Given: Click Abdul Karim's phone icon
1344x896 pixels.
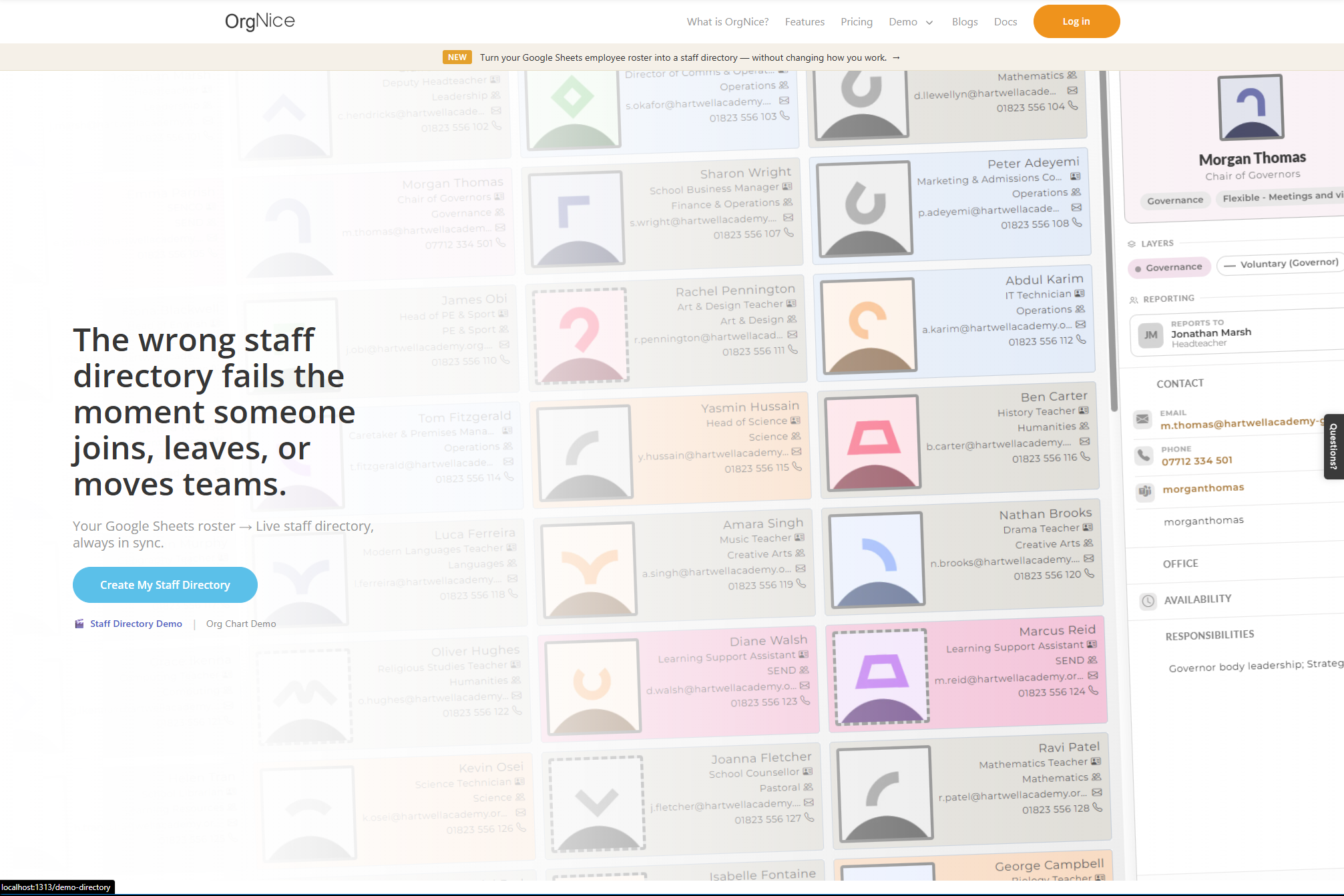Looking at the screenshot, I should pyautogui.click(x=1081, y=340).
